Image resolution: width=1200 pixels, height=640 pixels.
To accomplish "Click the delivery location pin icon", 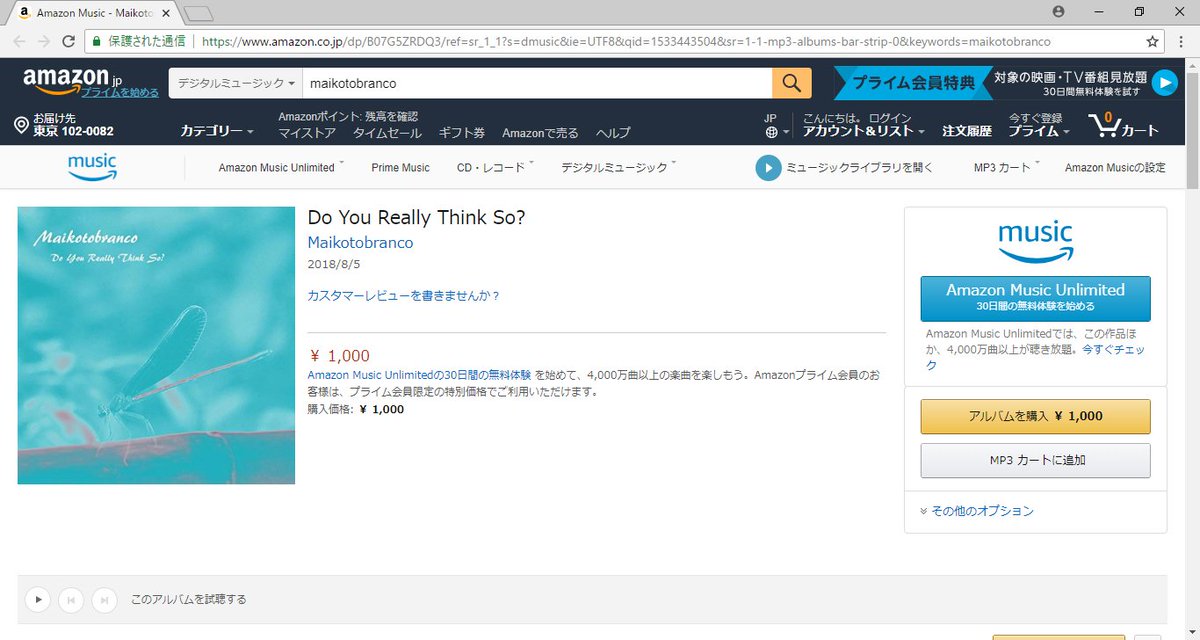I will pyautogui.click(x=21, y=125).
